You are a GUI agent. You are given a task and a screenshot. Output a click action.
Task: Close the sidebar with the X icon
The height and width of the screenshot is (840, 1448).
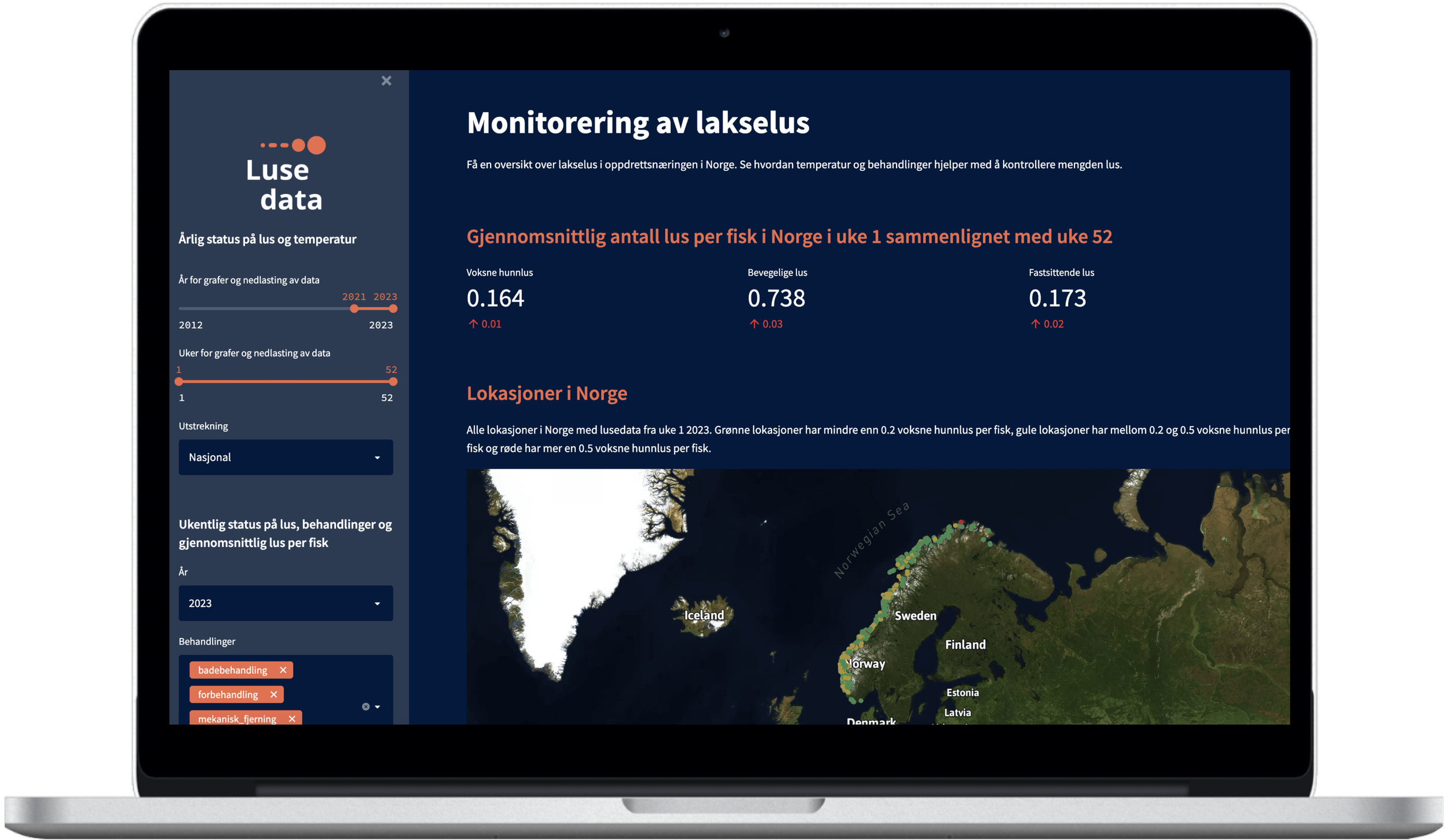click(x=386, y=81)
